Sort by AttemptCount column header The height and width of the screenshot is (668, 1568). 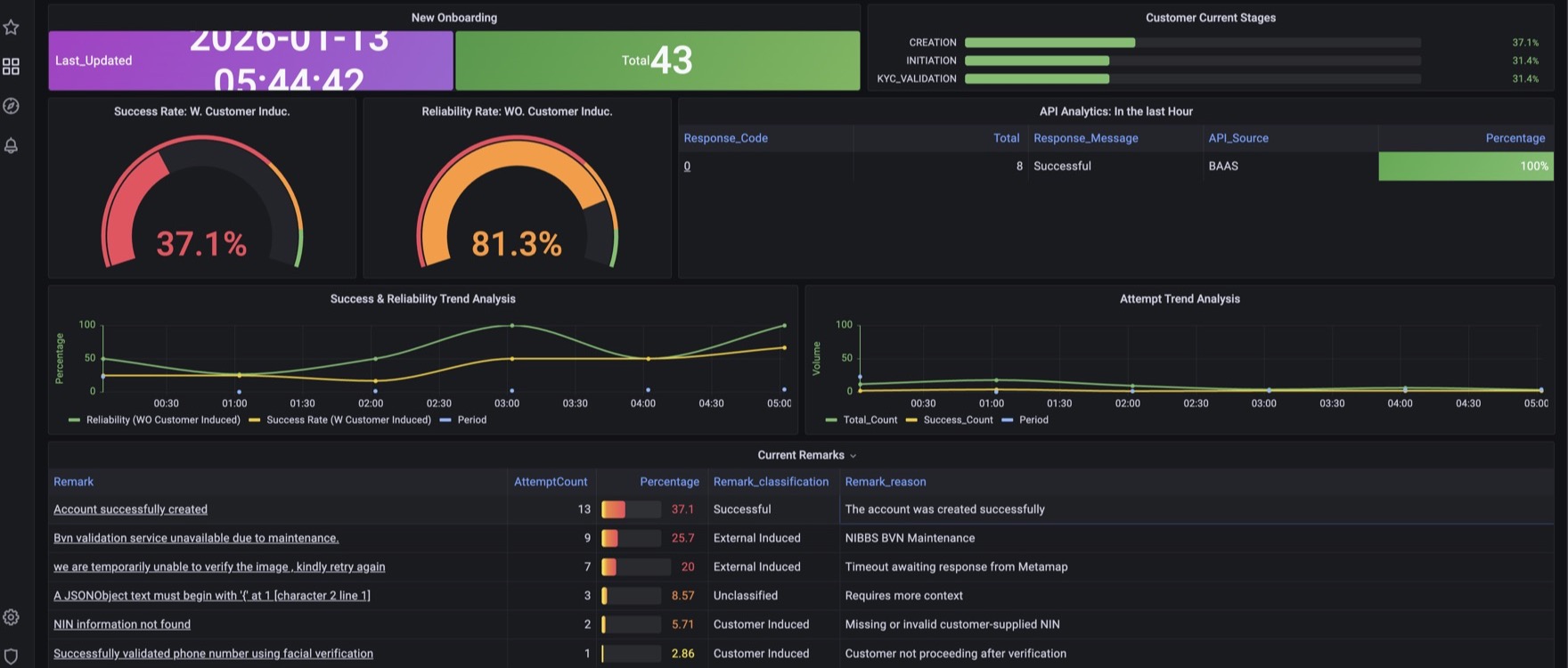551,482
